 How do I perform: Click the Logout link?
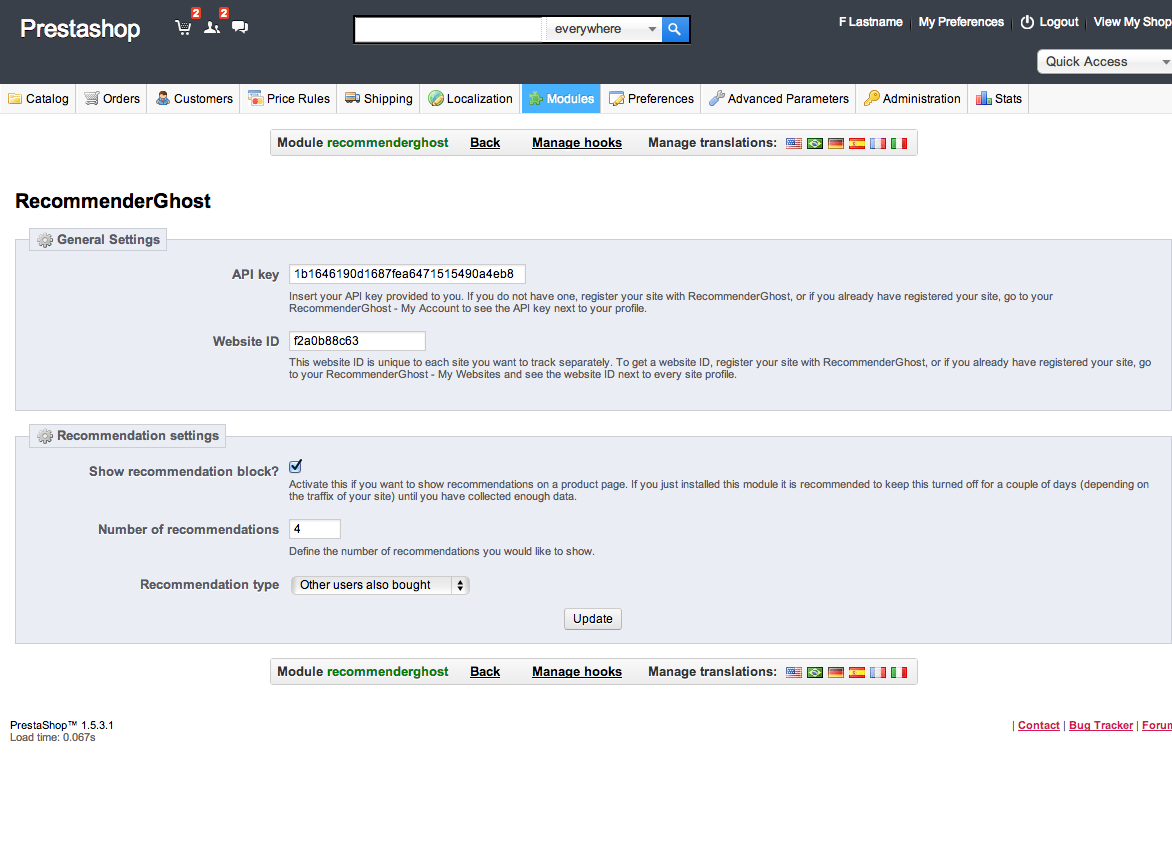tap(1050, 22)
